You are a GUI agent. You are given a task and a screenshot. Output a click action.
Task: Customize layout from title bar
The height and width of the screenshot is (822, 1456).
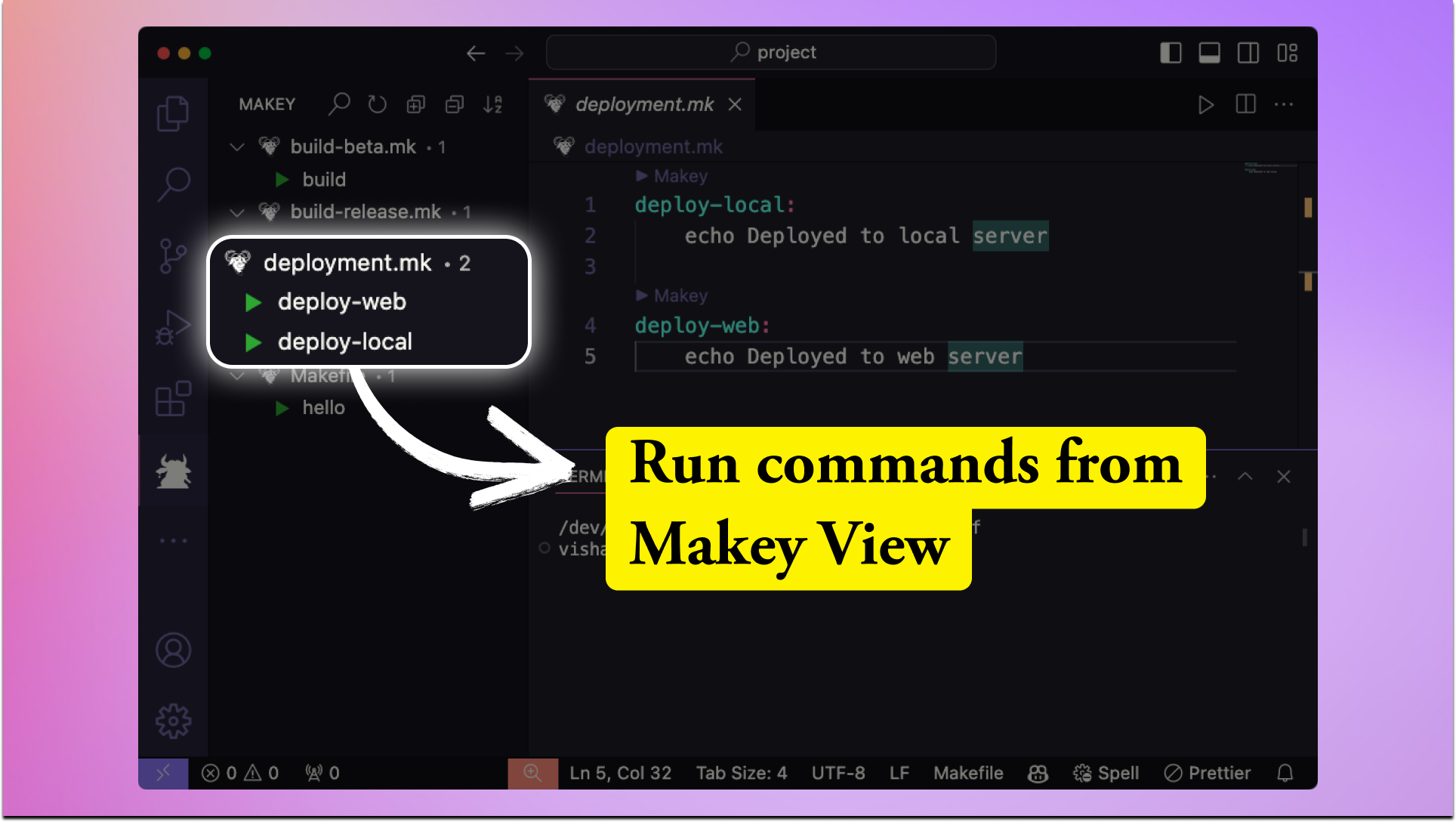[x=1287, y=53]
